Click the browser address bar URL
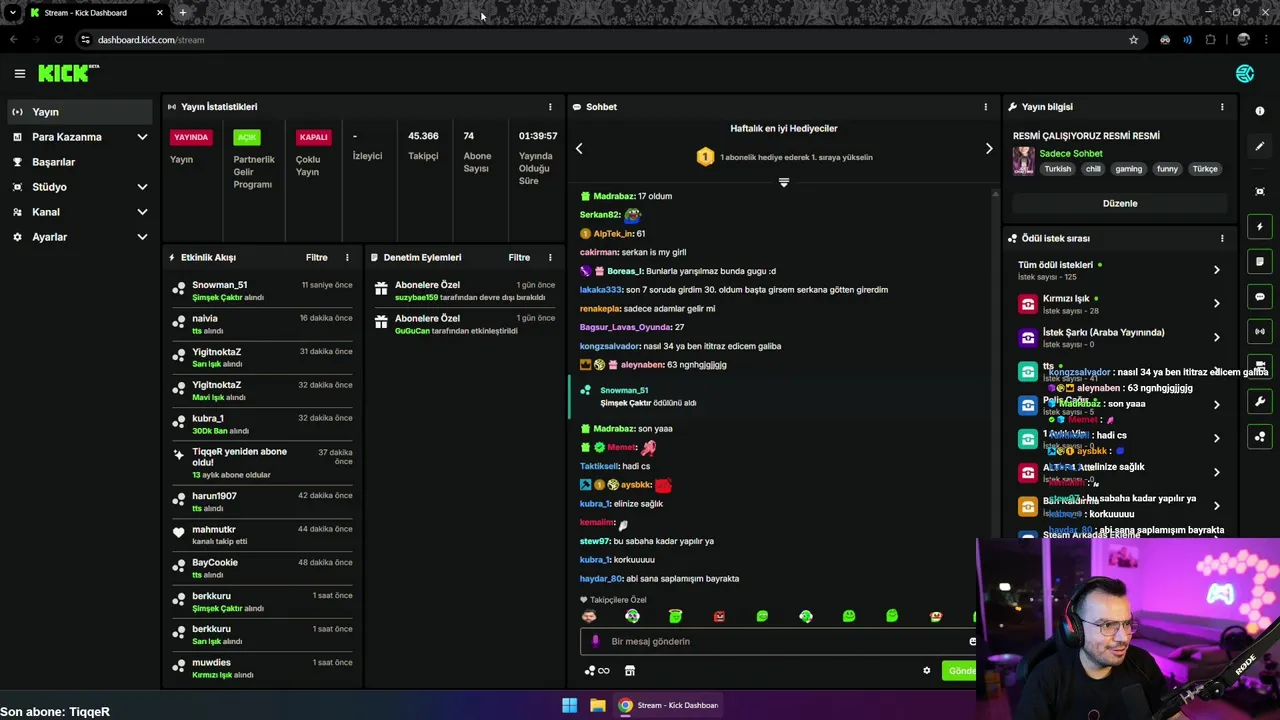This screenshot has height=720, width=1280. coord(151,40)
